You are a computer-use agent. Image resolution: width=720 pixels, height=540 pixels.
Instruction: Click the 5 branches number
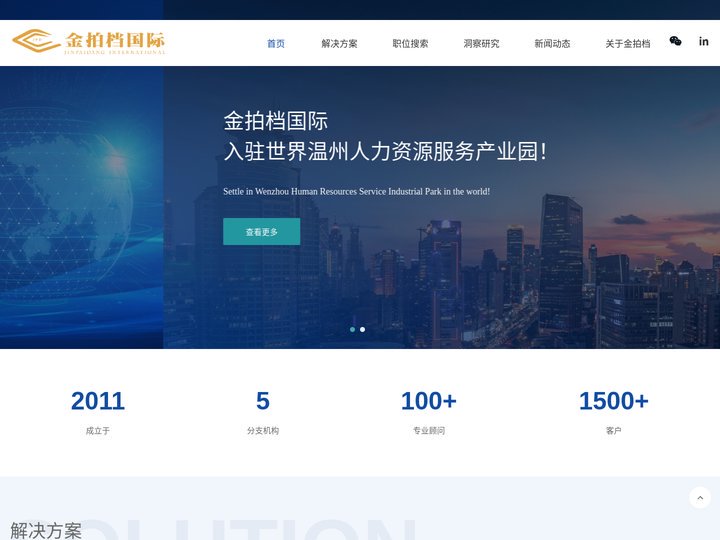coord(263,401)
